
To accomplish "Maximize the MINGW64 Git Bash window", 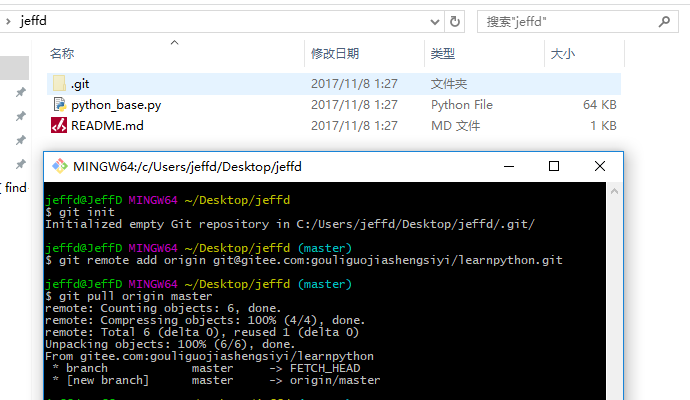I will coord(554,166).
